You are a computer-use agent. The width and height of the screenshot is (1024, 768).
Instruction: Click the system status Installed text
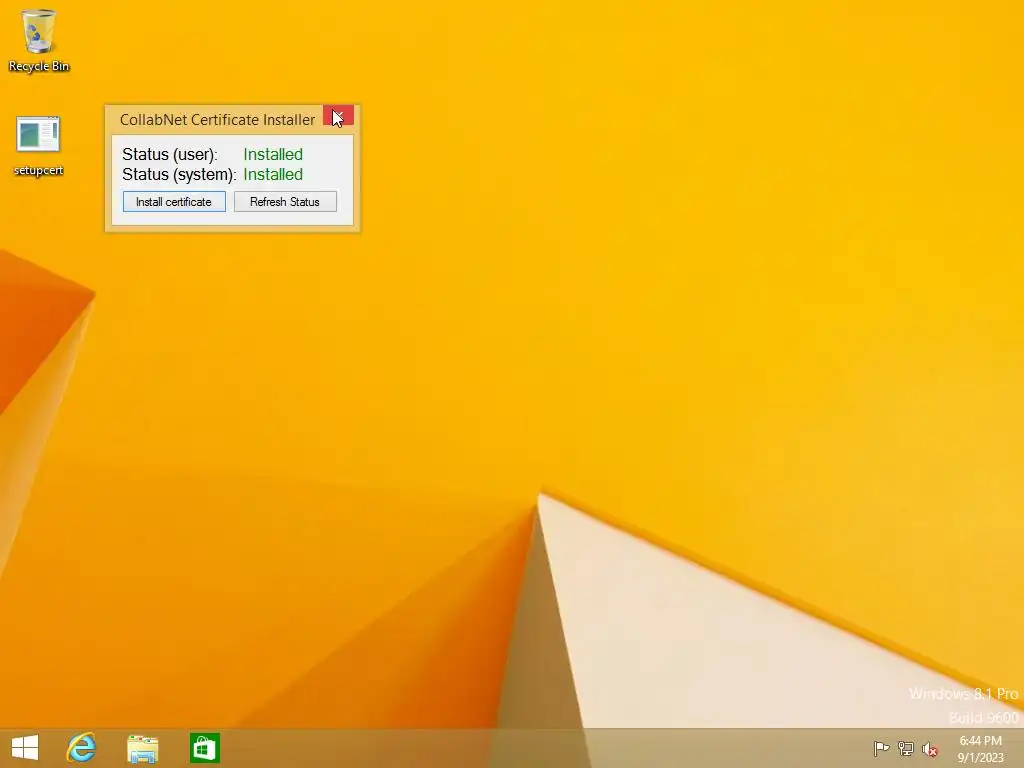(273, 174)
